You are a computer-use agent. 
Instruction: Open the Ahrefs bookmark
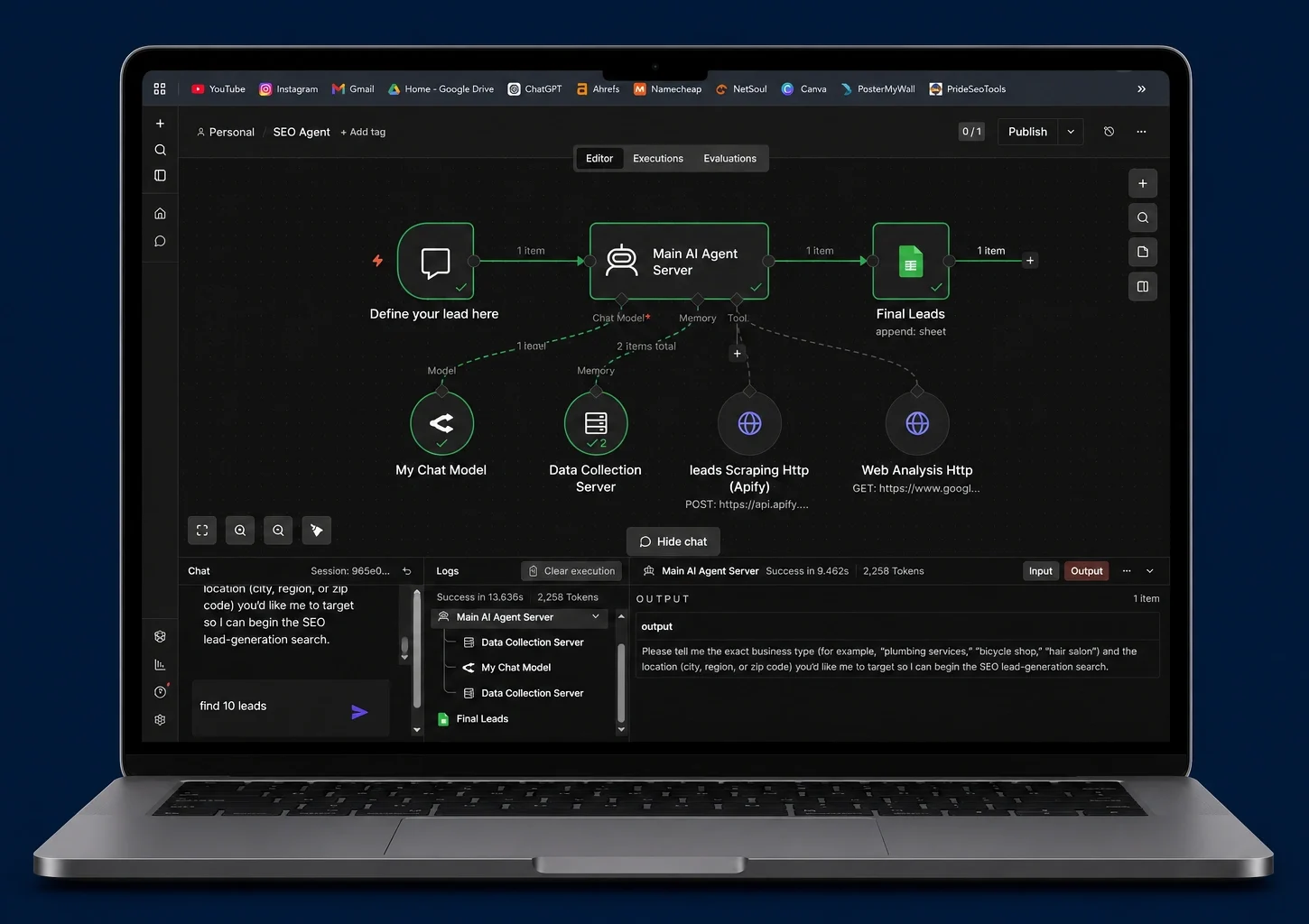(598, 88)
